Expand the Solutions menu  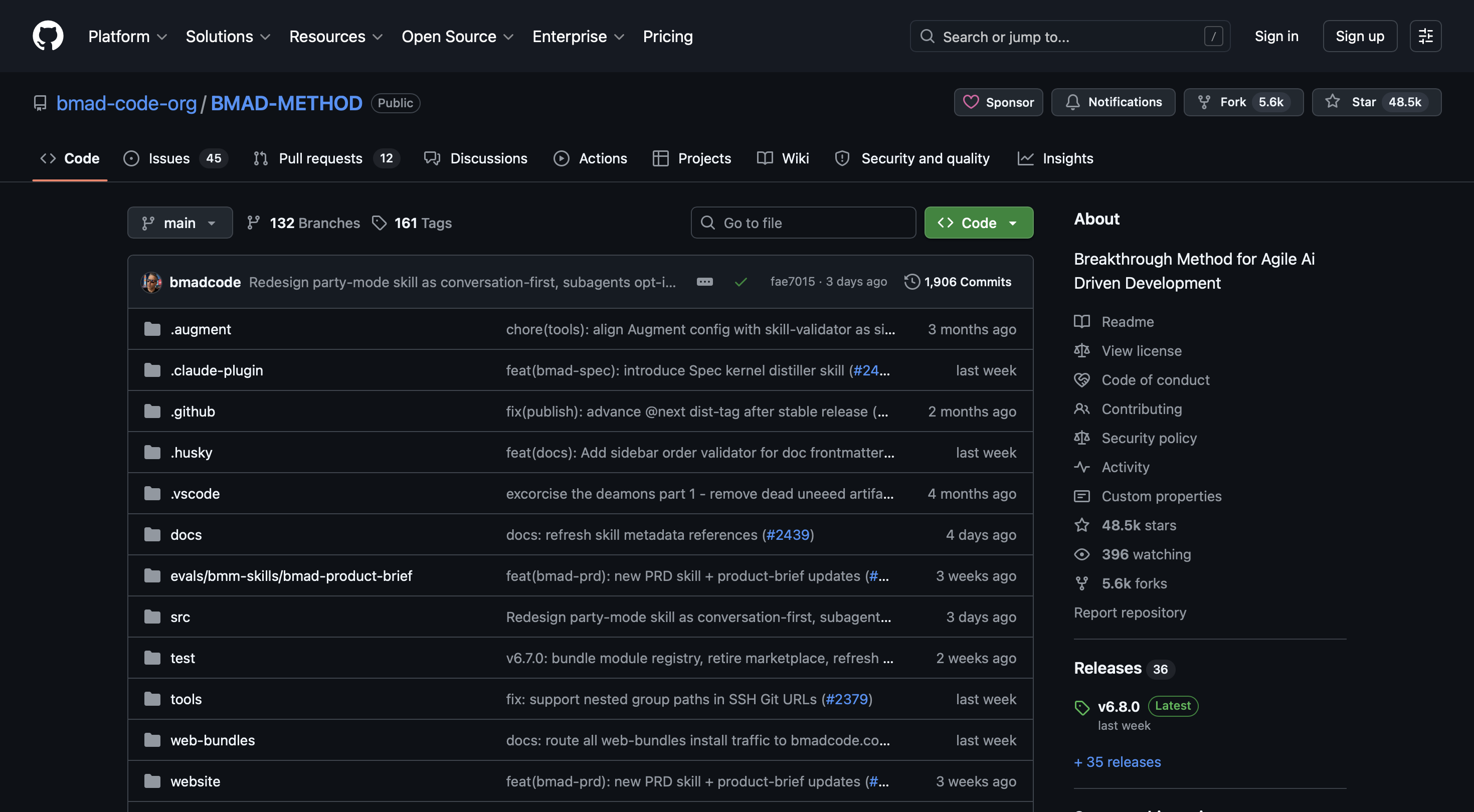(228, 37)
